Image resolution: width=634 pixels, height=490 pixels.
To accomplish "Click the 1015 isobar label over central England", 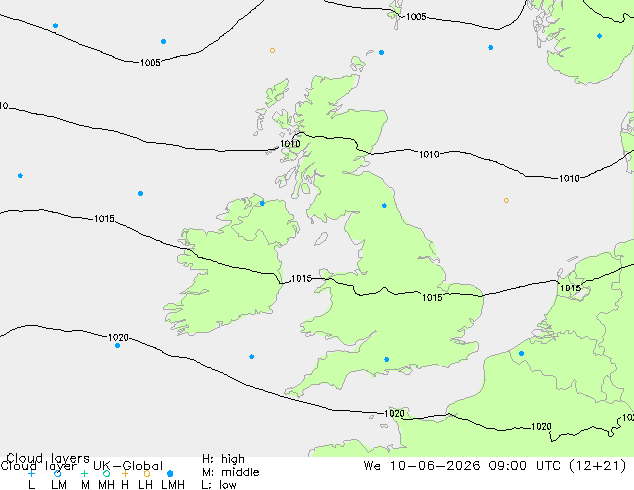I will (432, 298).
